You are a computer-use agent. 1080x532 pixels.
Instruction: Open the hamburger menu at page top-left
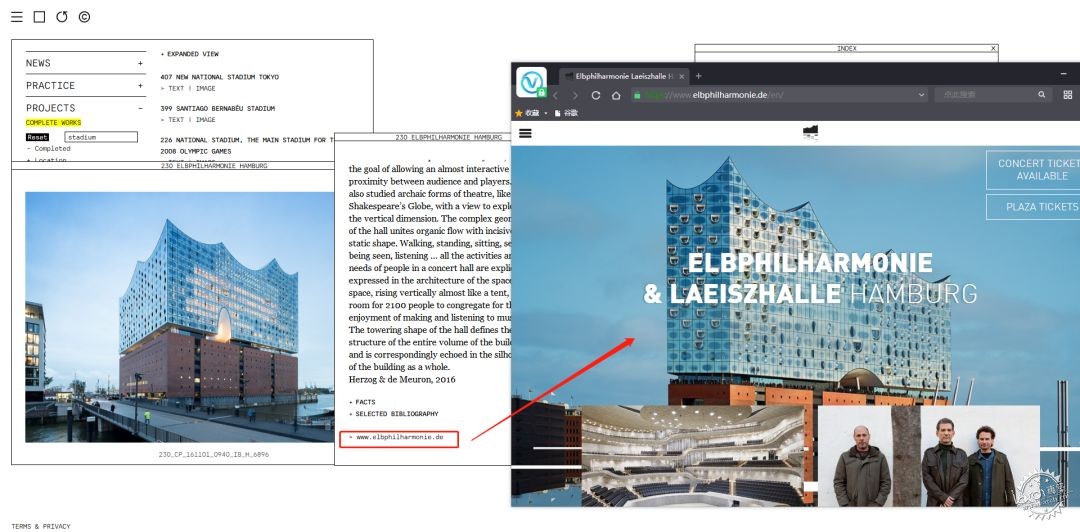click(x=17, y=17)
